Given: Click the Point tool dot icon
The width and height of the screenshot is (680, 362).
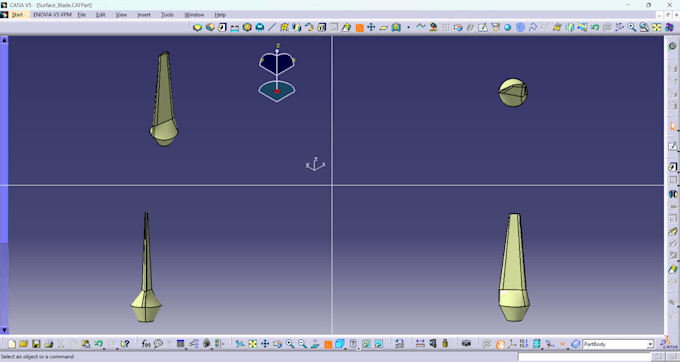Looking at the screenshot, I should point(408,27).
